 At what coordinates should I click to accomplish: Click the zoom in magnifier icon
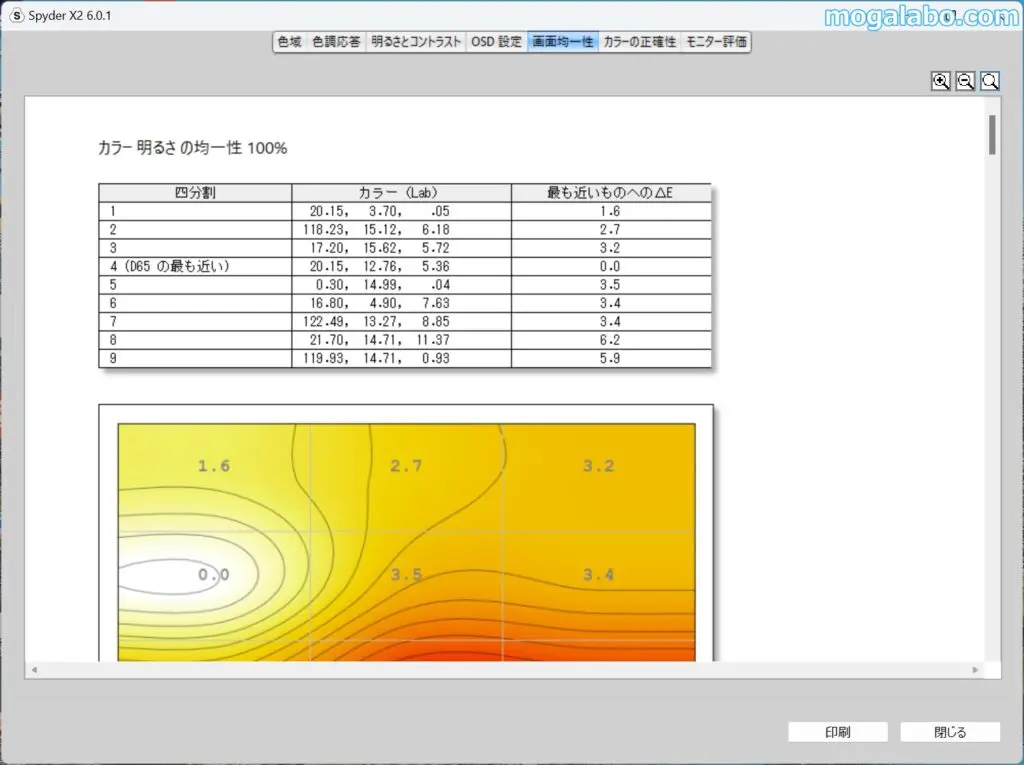[940, 82]
